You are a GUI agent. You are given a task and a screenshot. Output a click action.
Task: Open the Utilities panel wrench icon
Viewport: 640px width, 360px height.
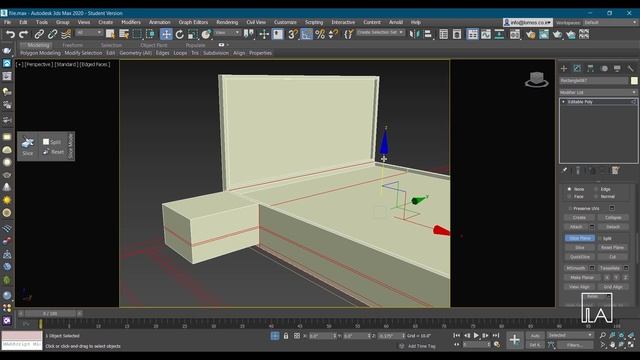[x=631, y=68]
